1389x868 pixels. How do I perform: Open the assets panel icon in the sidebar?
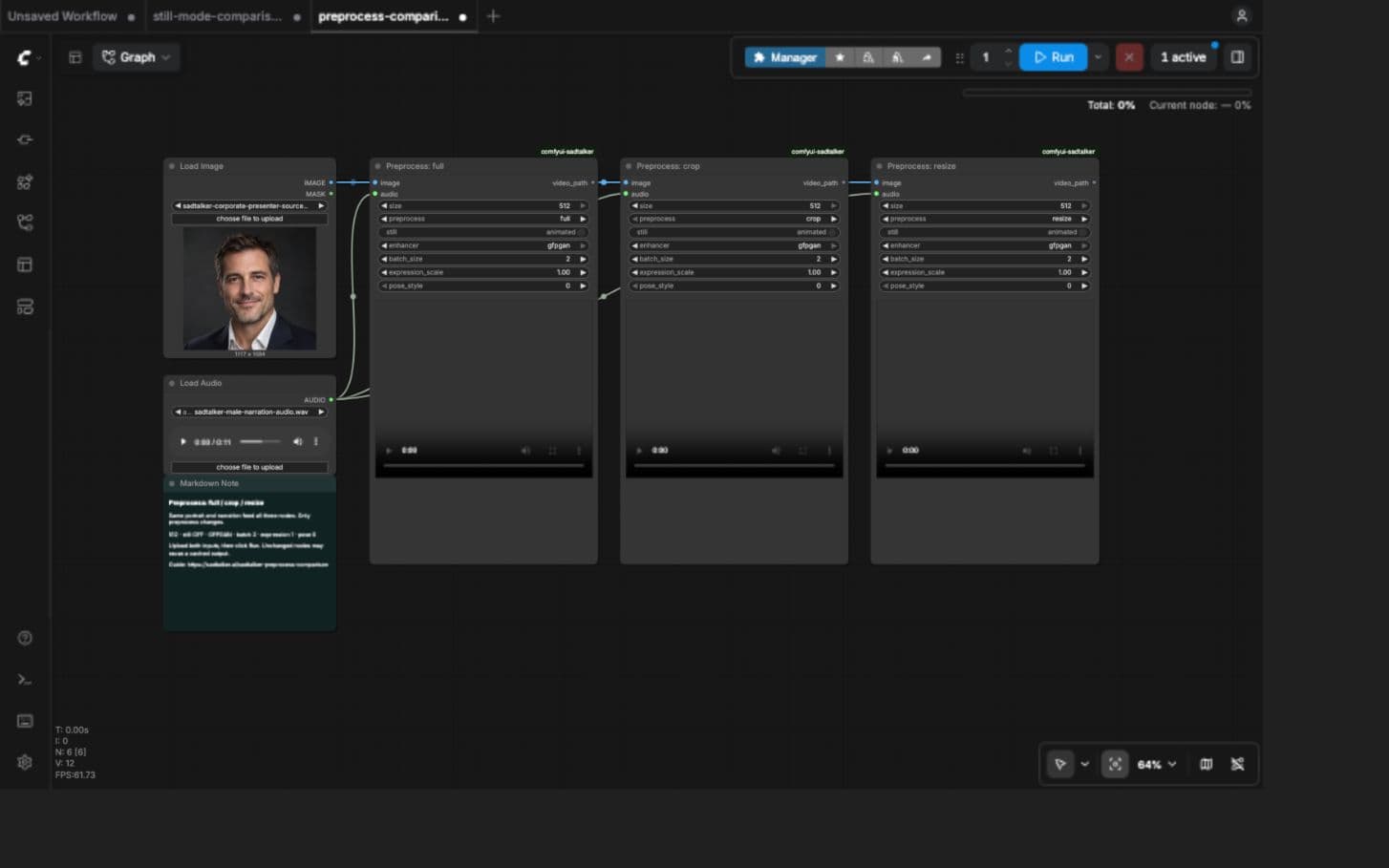click(25, 98)
